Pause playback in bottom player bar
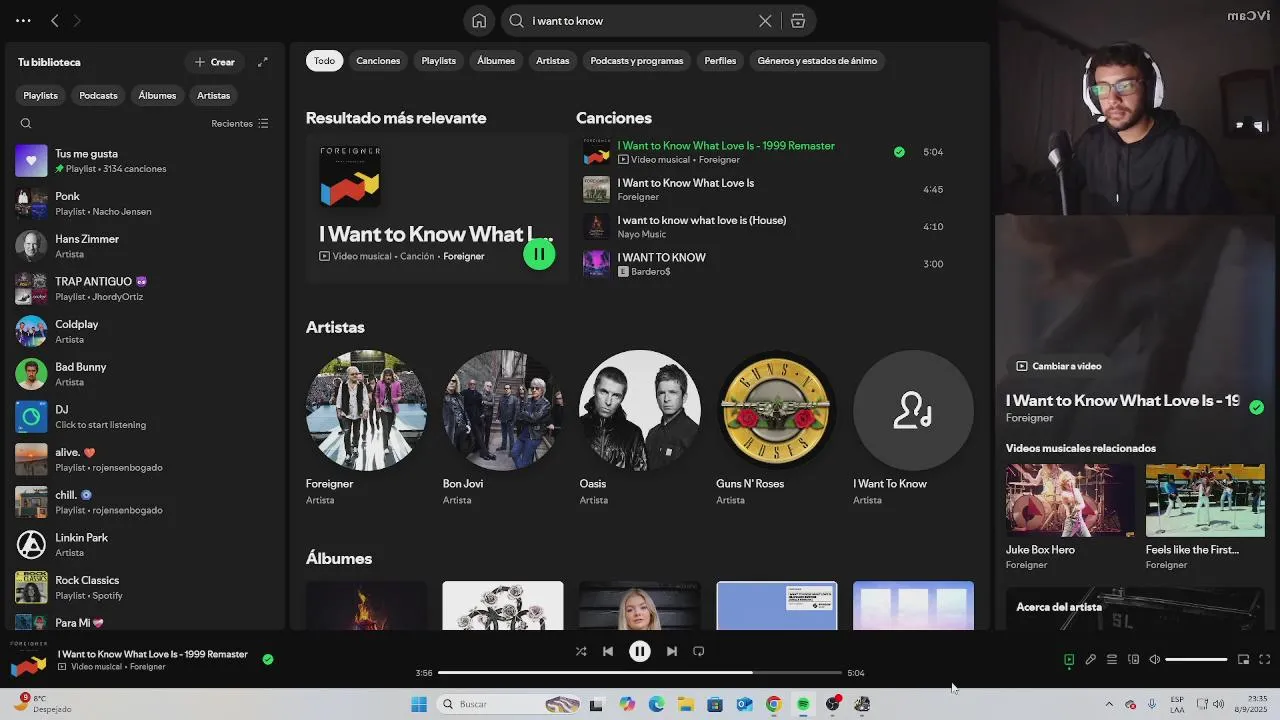Viewport: 1280px width, 720px height. pyautogui.click(x=640, y=651)
